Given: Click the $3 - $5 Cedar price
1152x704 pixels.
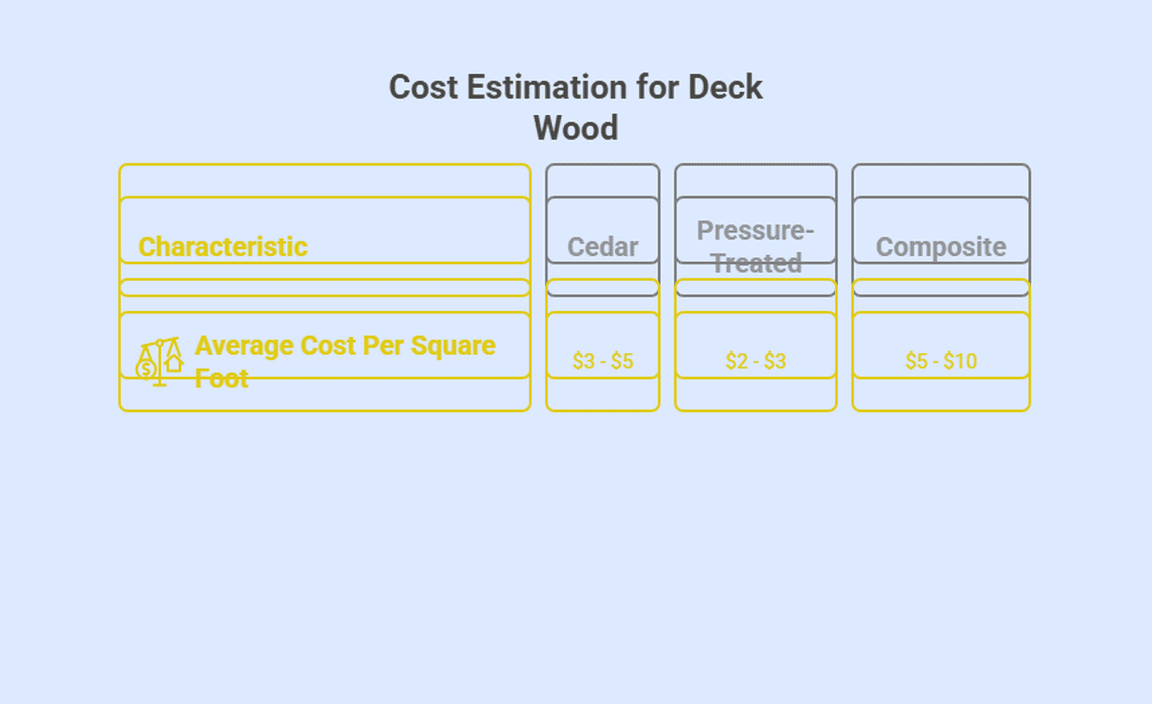Looking at the screenshot, I should click(602, 361).
